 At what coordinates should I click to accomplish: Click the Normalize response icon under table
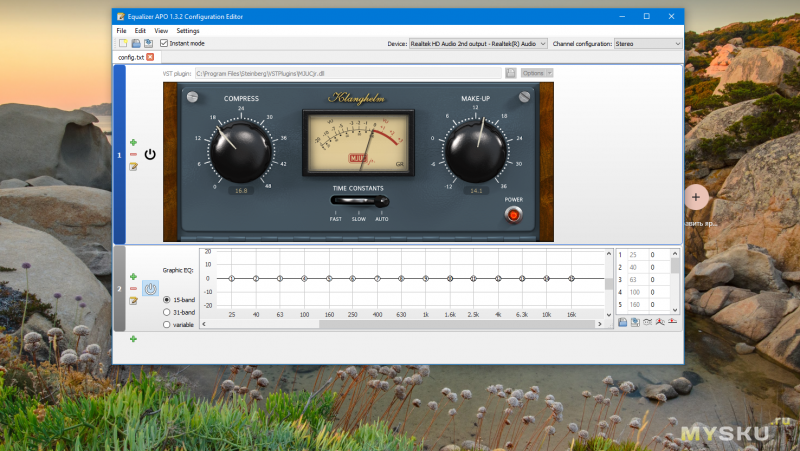tap(660, 322)
